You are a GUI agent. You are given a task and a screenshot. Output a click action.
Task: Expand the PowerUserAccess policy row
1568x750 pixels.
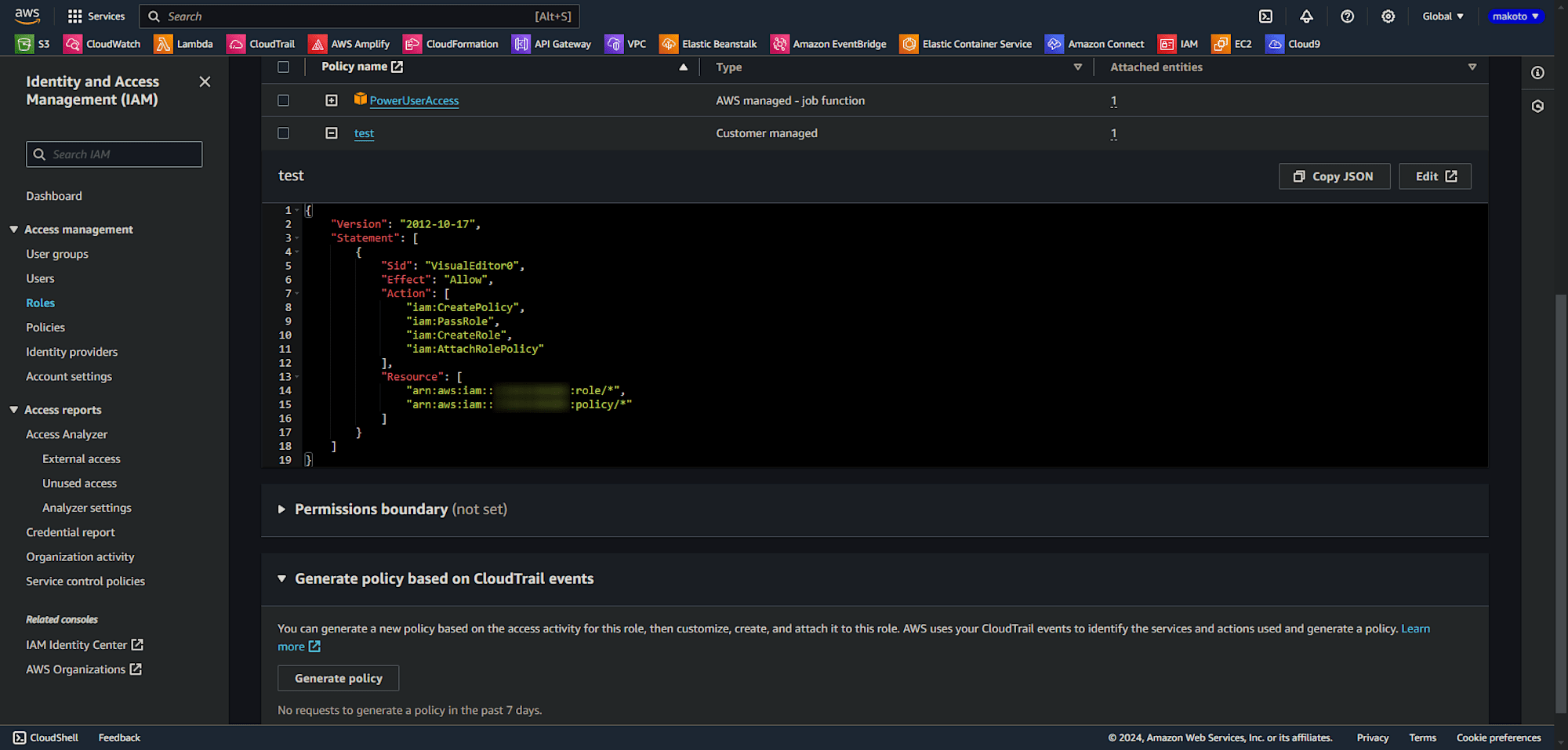tap(332, 100)
